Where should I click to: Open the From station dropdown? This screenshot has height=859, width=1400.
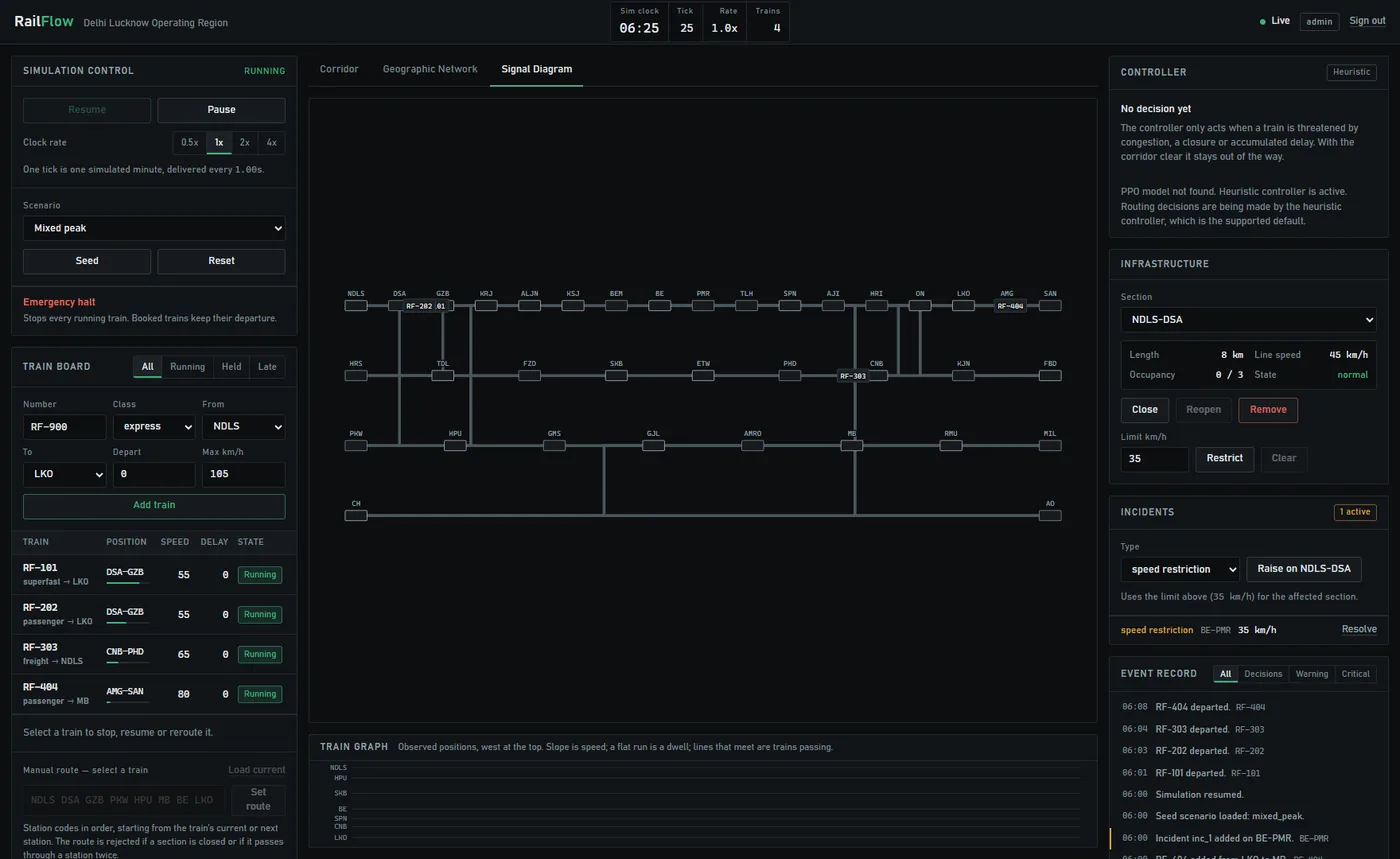(x=243, y=427)
